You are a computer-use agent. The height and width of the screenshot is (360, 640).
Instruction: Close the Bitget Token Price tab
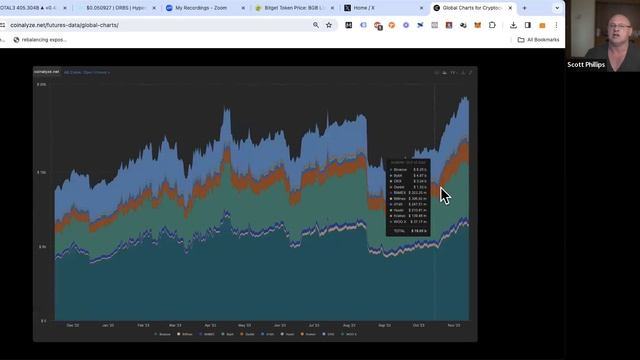332,8
